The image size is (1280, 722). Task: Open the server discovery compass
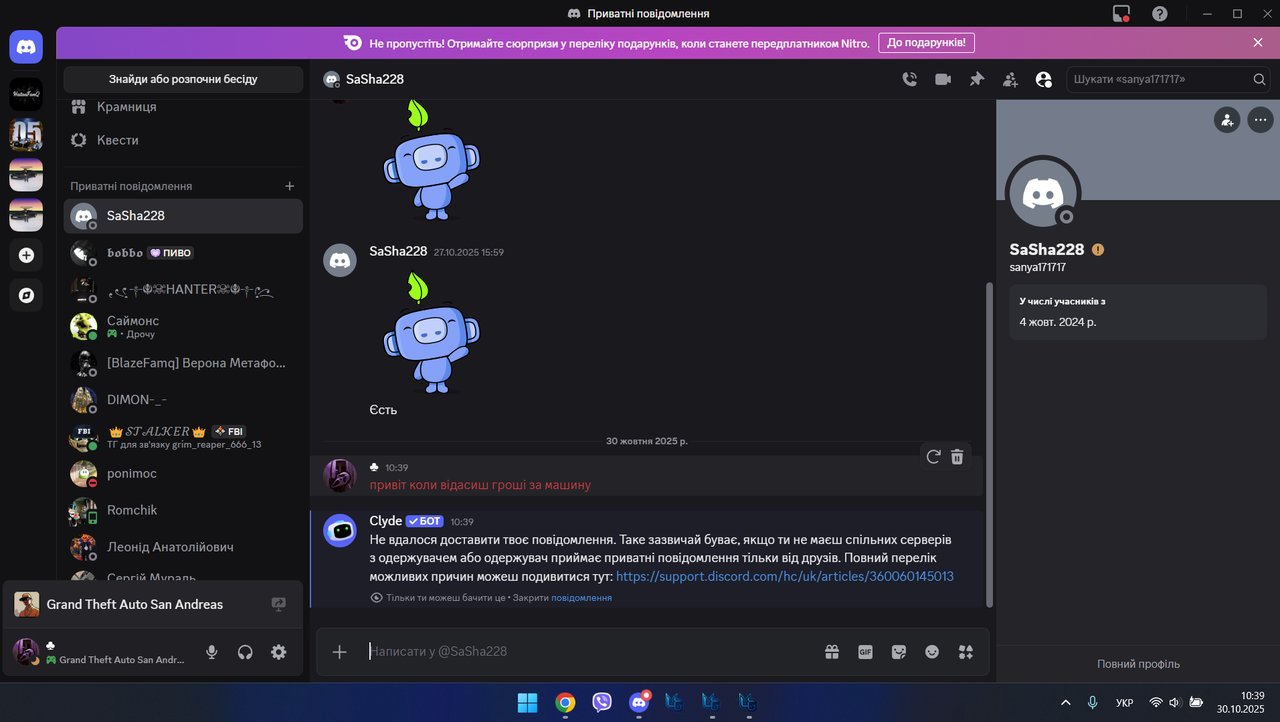point(26,295)
